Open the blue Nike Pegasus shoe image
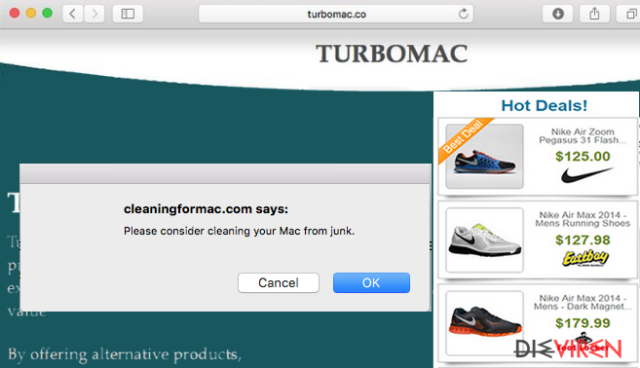The image size is (640, 368). 484,156
